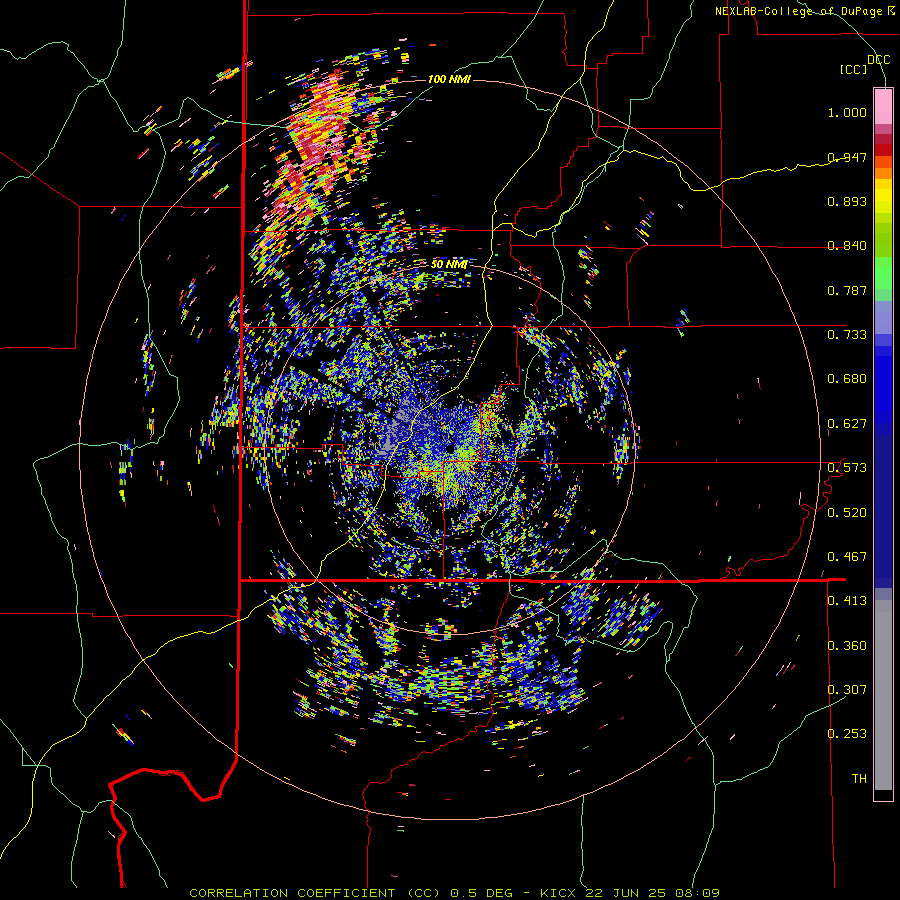
Task: Pick the red segment of the color bar
Action: tap(883, 150)
